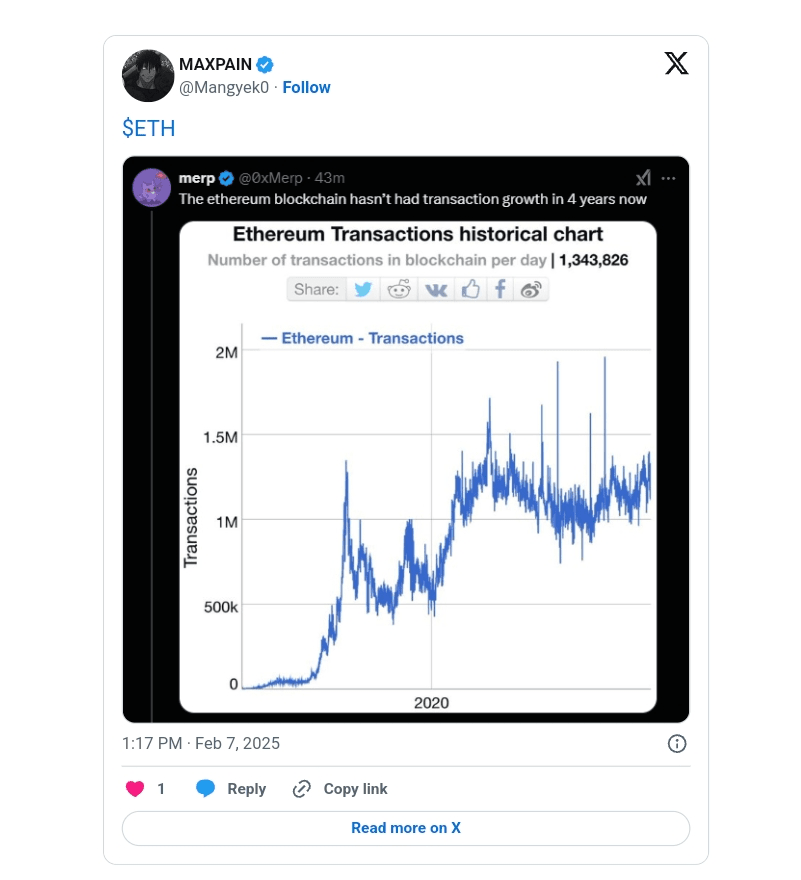This screenshot has width=801, height=880.
Task: Click the X logo in the top corner
Action: pyautogui.click(x=676, y=64)
